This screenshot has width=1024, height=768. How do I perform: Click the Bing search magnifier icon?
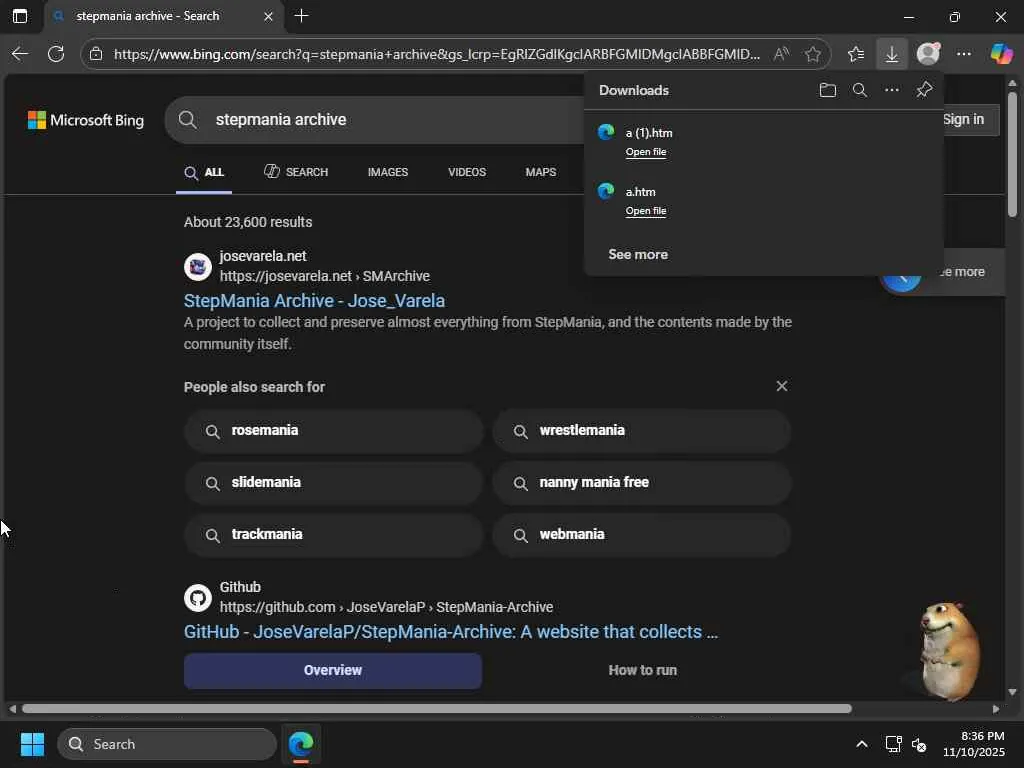pyautogui.click(x=187, y=120)
